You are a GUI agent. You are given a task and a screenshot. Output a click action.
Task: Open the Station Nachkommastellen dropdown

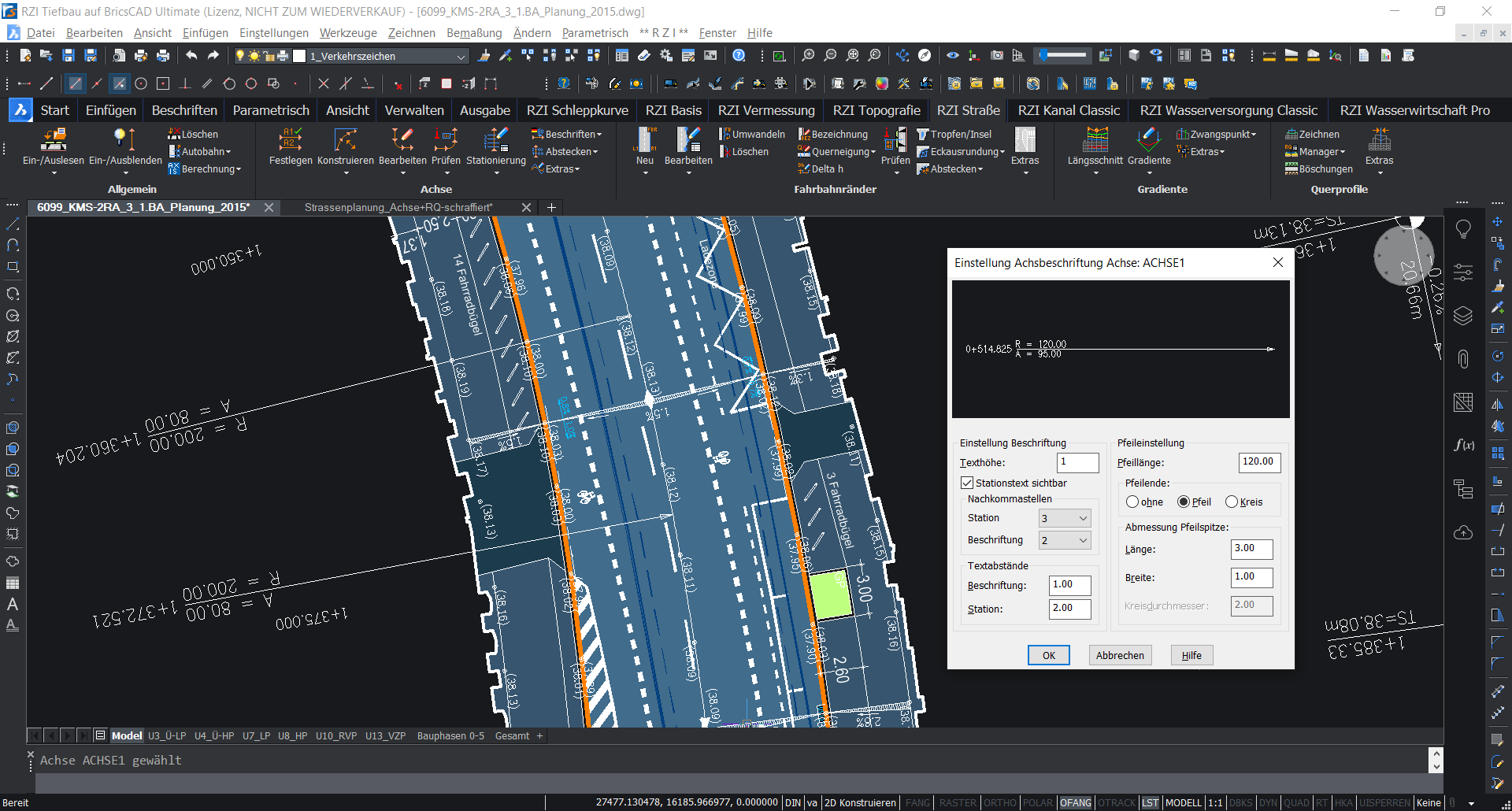pyautogui.click(x=1065, y=518)
